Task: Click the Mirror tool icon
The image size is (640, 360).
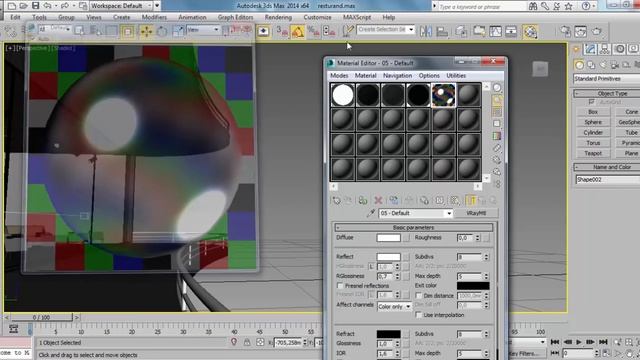Action: 426,31
